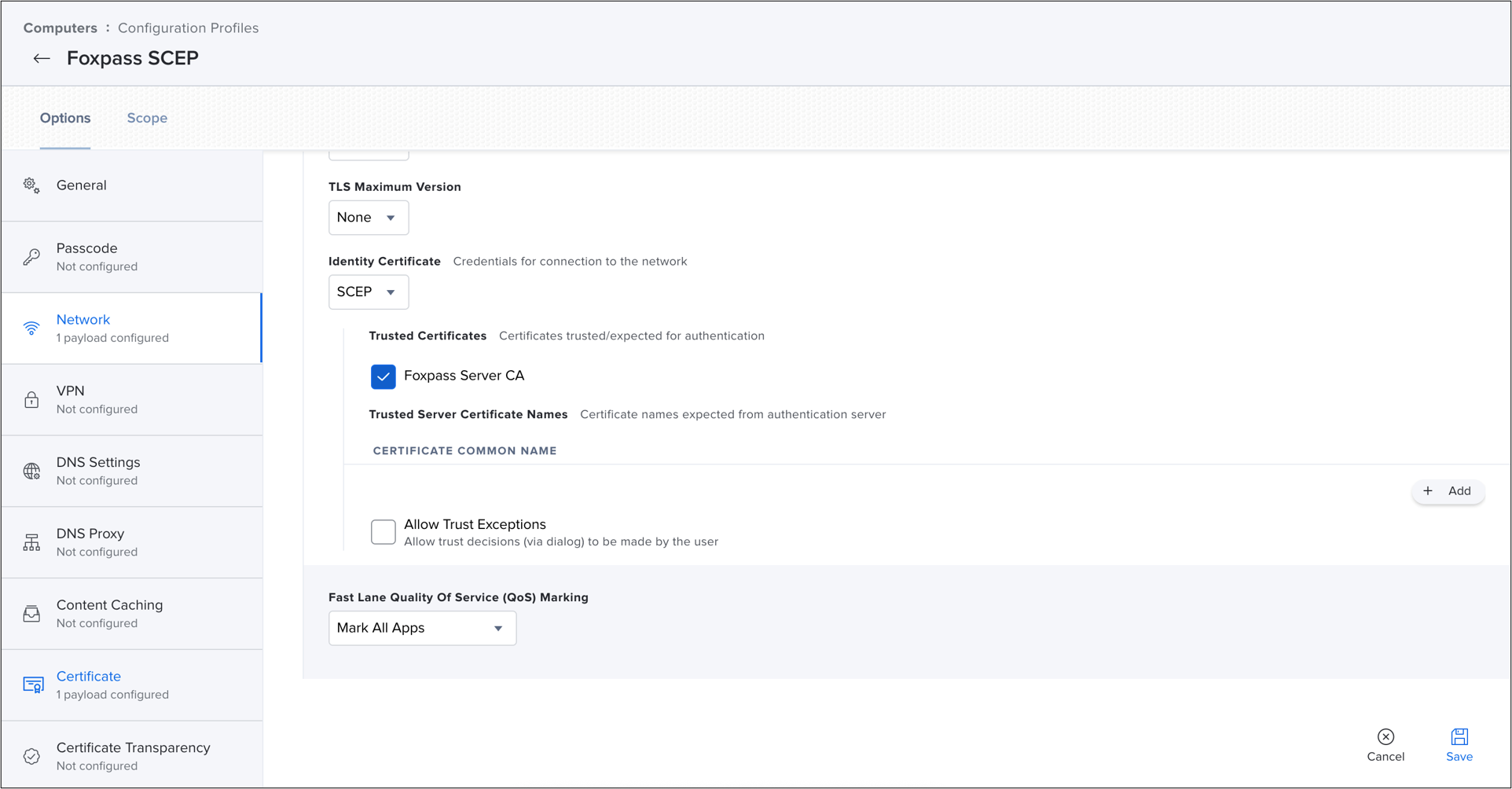1512x789 pixels.
Task: Select the General gear icon in sidebar
Action: pos(31,185)
